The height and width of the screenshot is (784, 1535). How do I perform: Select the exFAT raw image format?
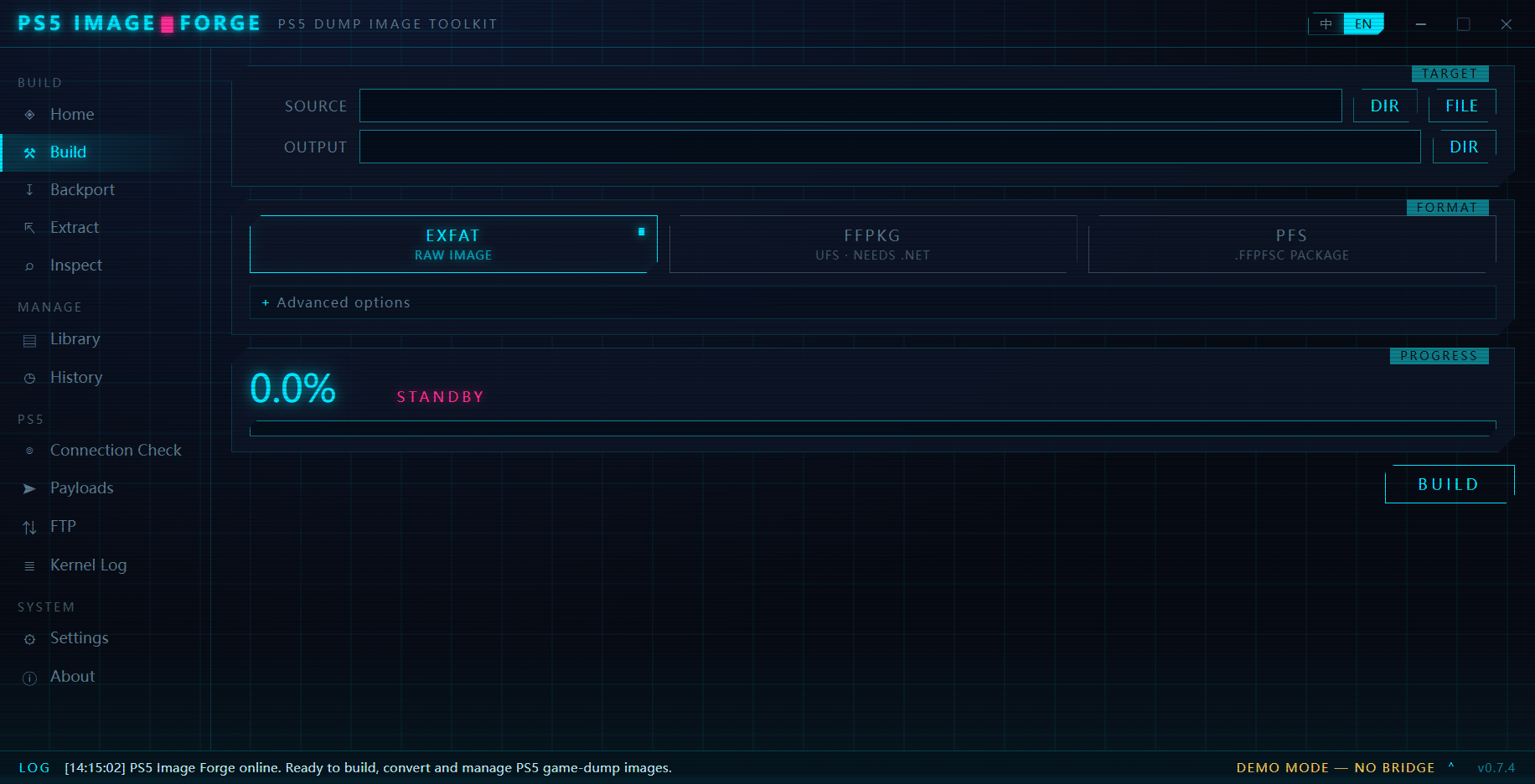[x=453, y=245]
